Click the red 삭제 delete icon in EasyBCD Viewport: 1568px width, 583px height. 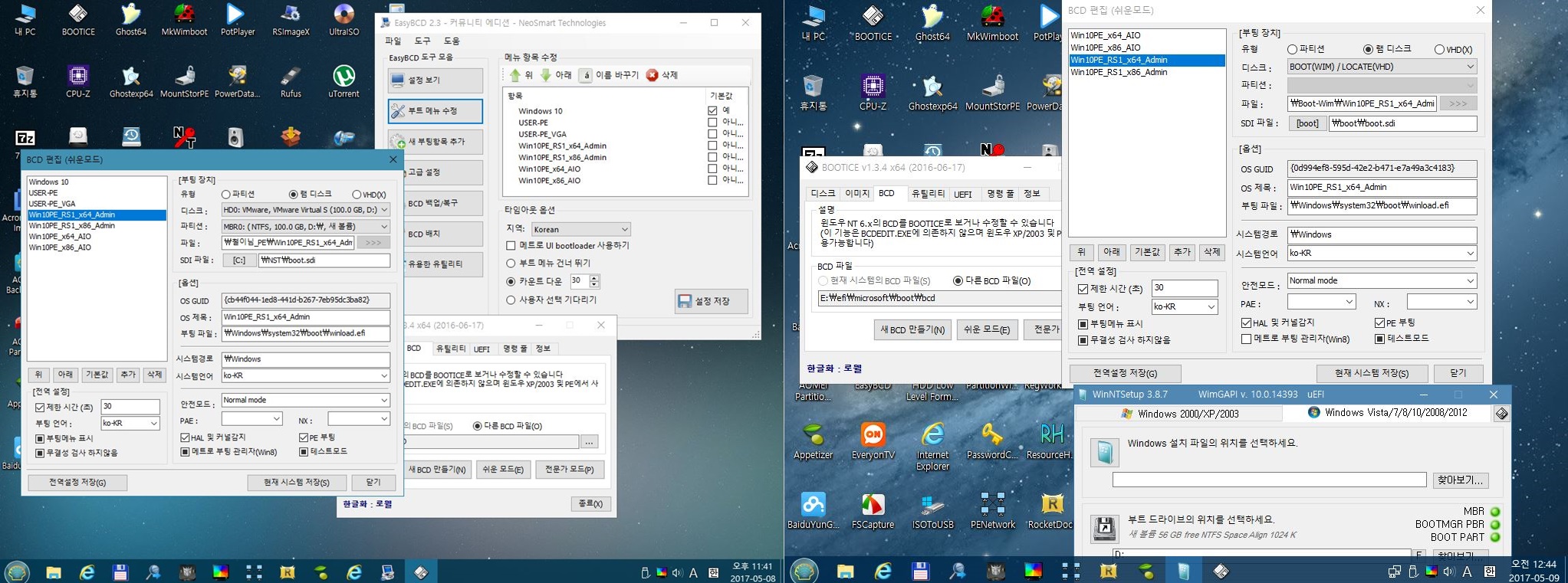click(x=652, y=75)
